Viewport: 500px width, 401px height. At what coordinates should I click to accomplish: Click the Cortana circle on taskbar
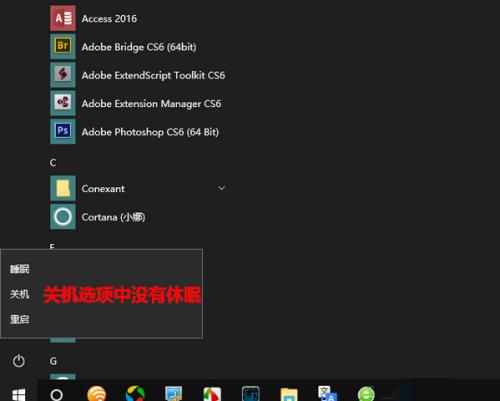(56, 395)
